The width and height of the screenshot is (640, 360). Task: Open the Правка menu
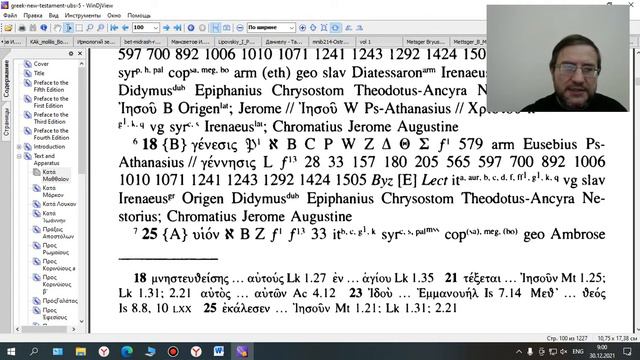click(33, 16)
